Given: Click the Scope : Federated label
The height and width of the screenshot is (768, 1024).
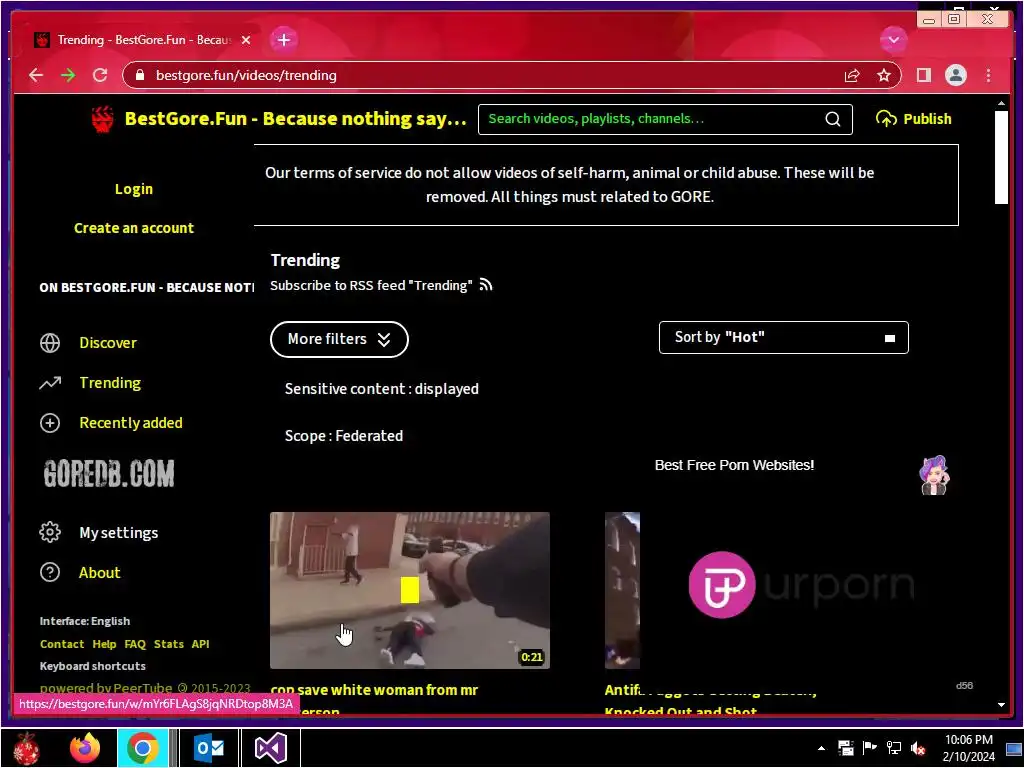Looking at the screenshot, I should 344,436.
